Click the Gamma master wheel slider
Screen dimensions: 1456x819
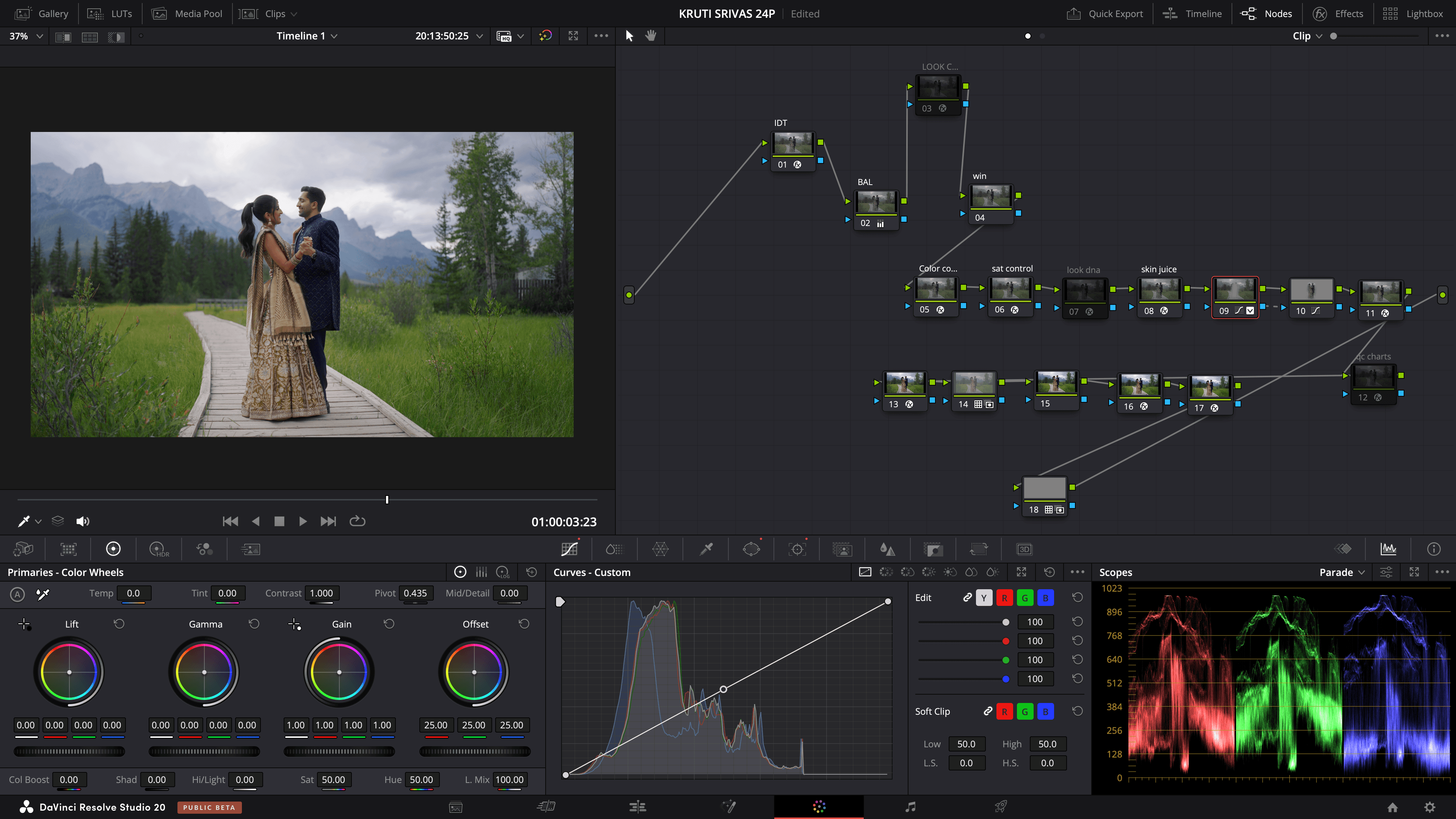click(x=204, y=751)
